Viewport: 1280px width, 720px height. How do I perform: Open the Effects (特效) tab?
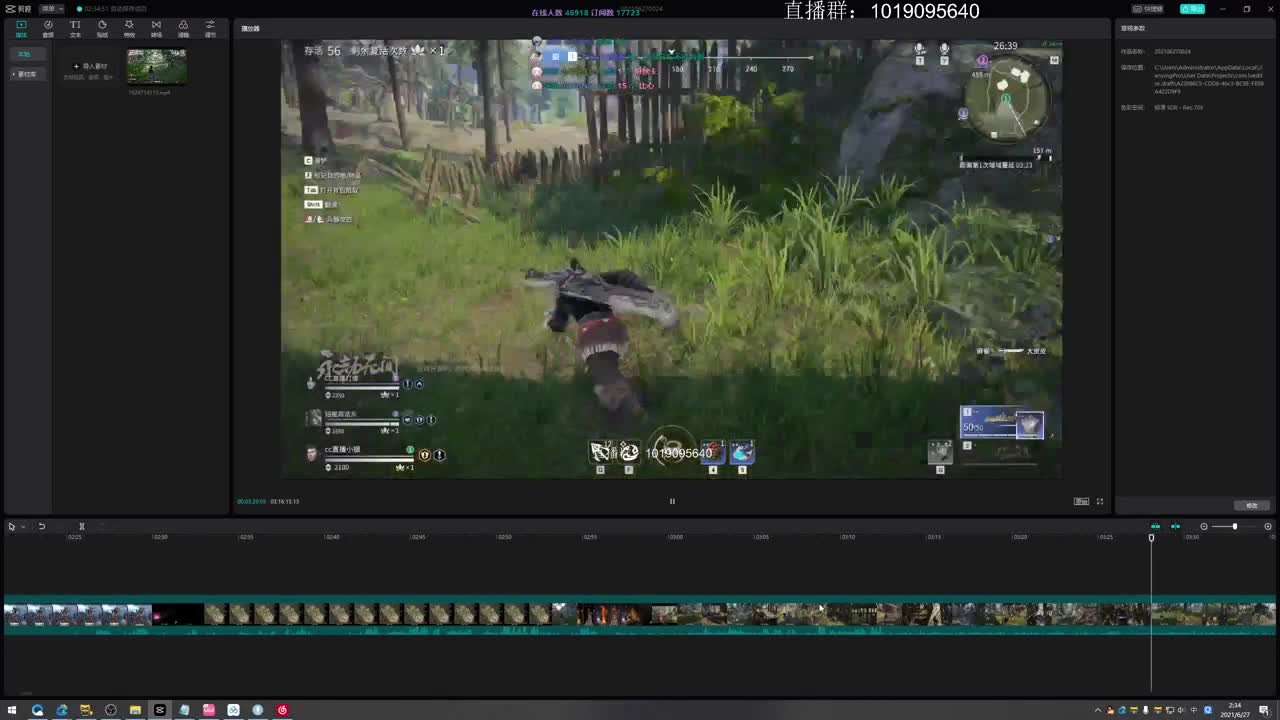coord(129,27)
